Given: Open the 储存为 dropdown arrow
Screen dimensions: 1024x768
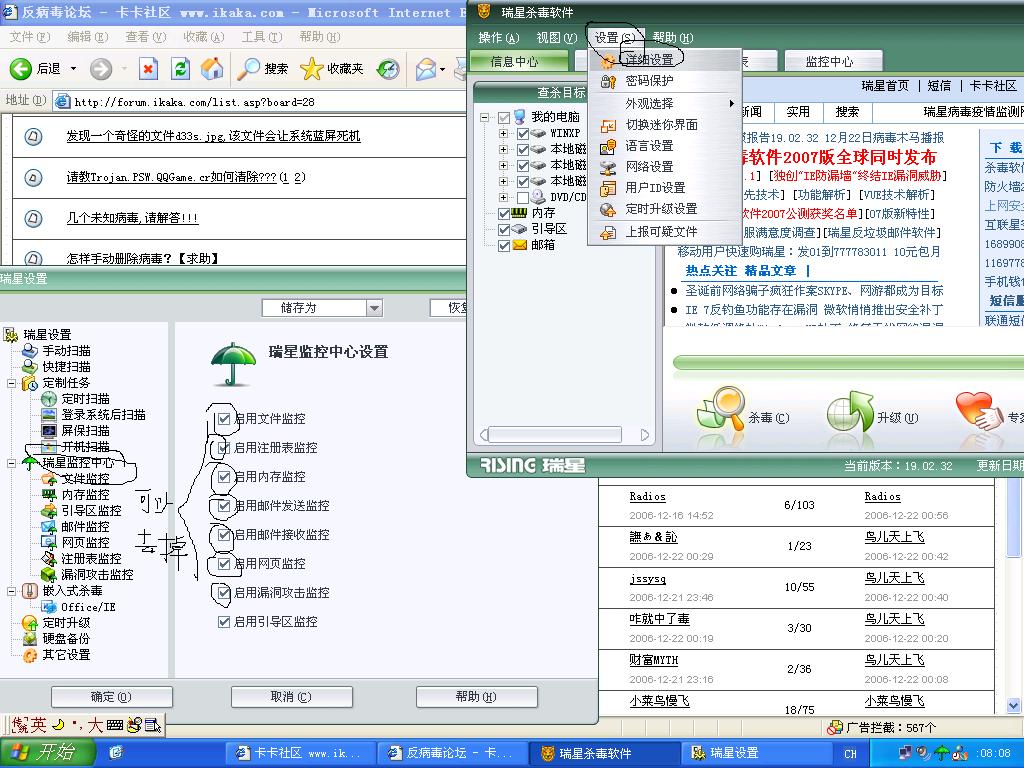Looking at the screenshot, I should 374,308.
